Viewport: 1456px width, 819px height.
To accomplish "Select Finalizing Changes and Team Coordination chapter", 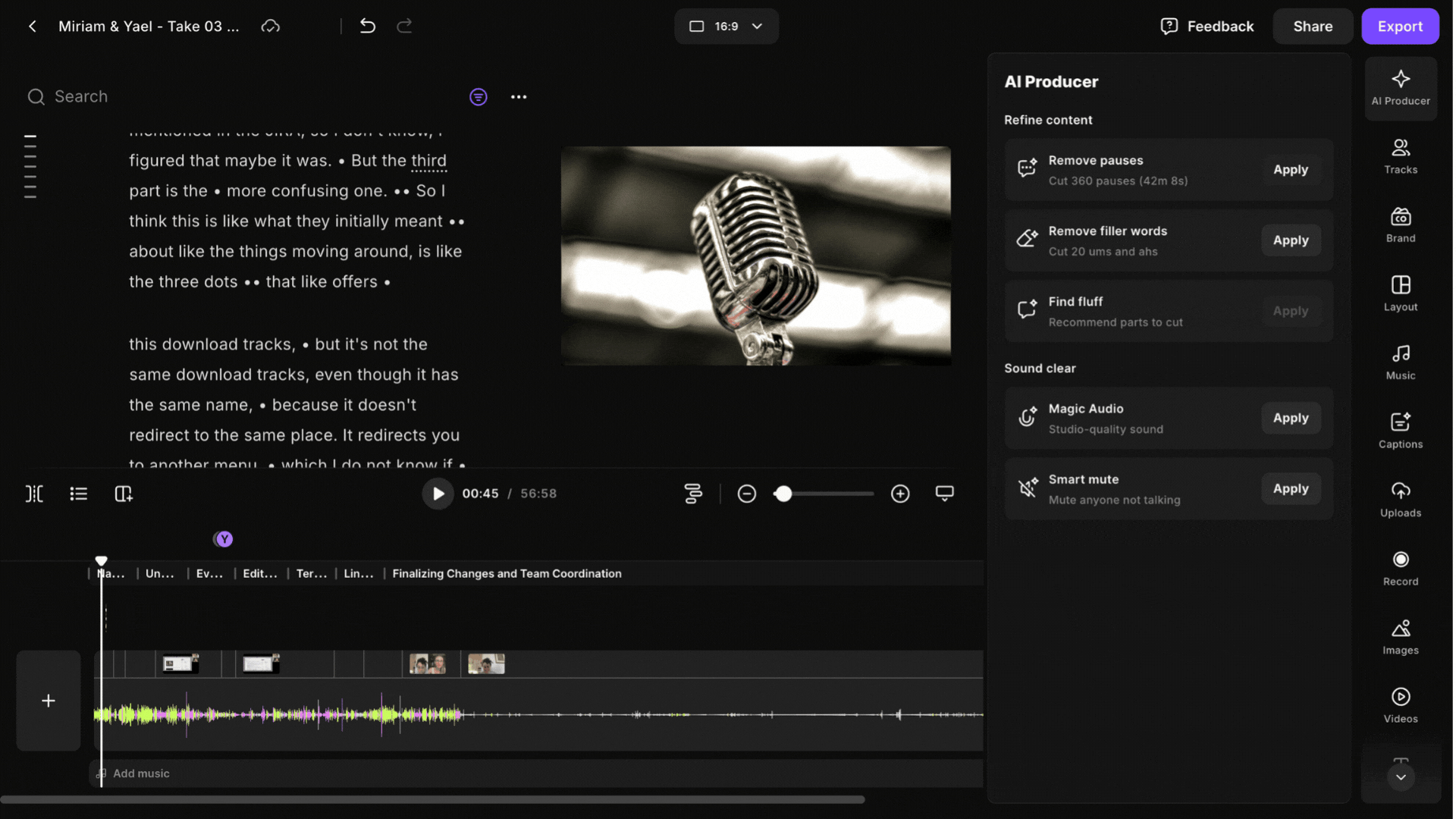I will [507, 574].
